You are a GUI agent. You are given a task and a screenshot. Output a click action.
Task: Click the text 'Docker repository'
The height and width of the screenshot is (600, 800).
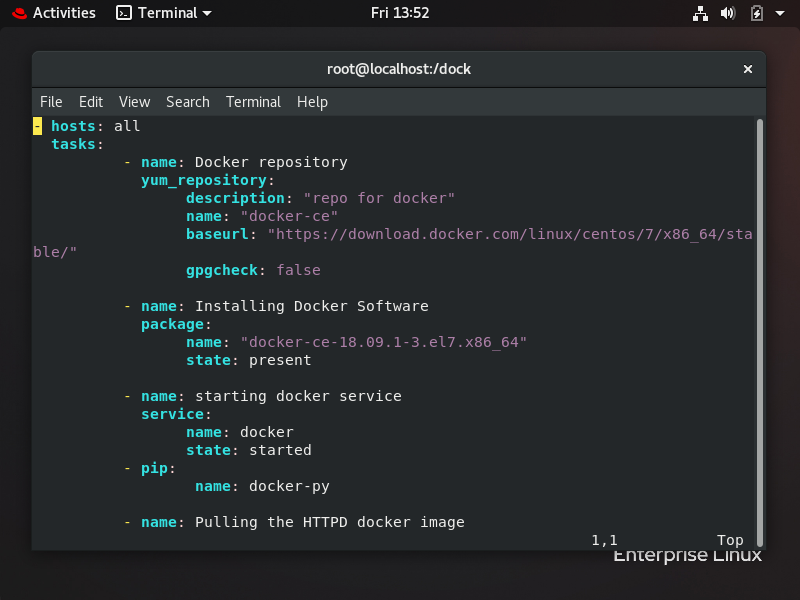[271, 162]
